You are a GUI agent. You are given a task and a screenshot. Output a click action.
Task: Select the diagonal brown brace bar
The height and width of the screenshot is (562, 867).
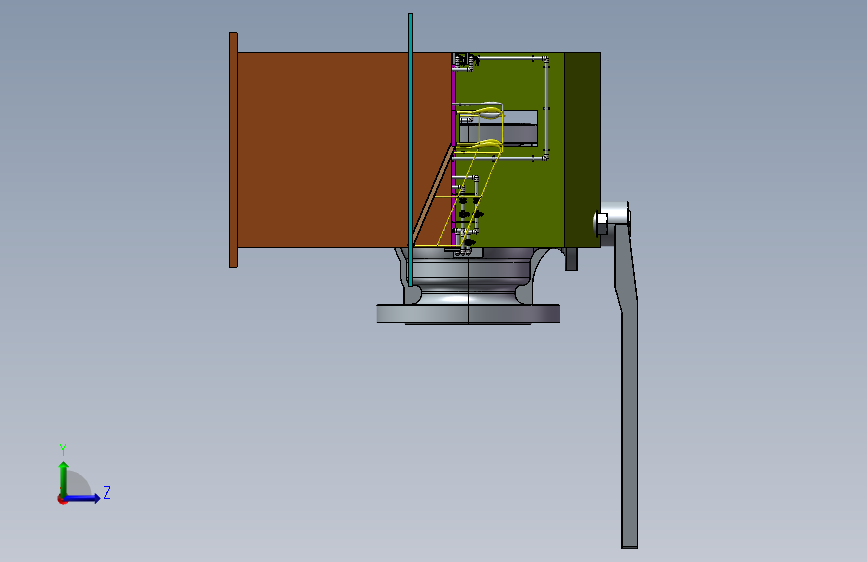point(434,194)
